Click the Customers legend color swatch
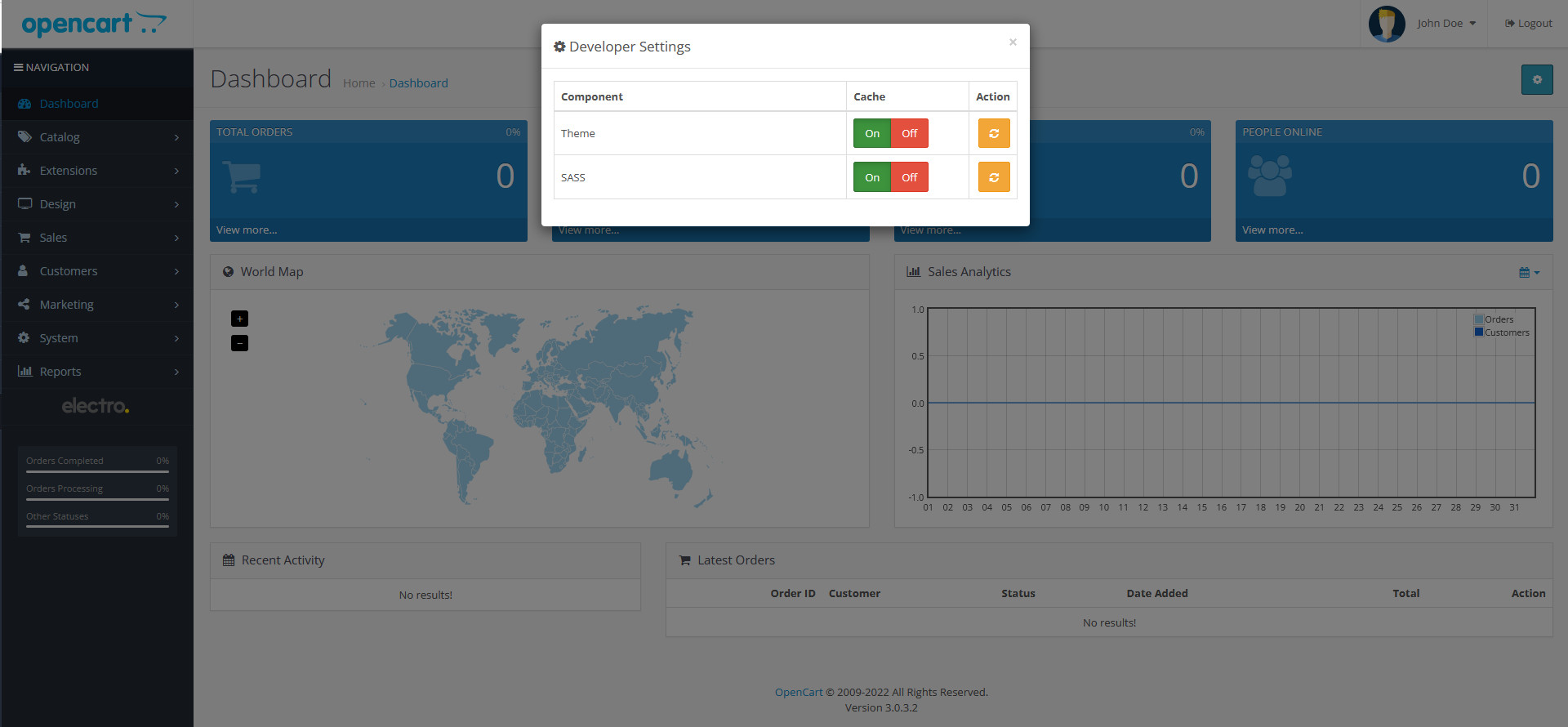 [1479, 332]
